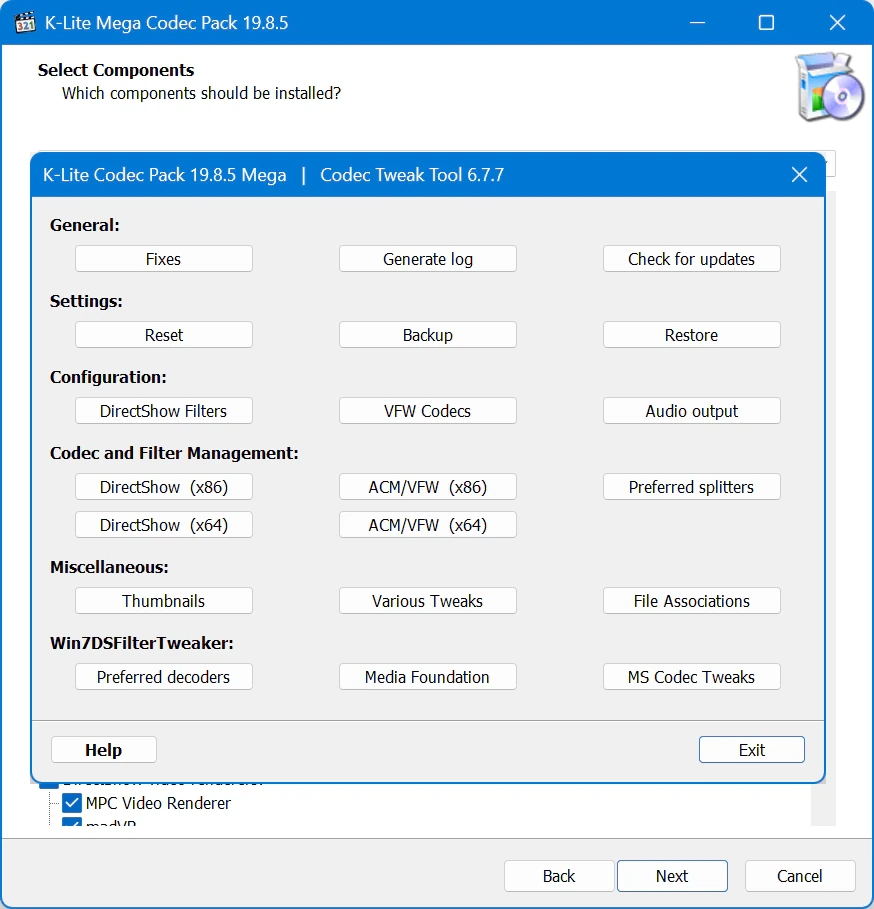Screen dimensions: 874x909
Task: Click the Help button
Action: point(104,750)
